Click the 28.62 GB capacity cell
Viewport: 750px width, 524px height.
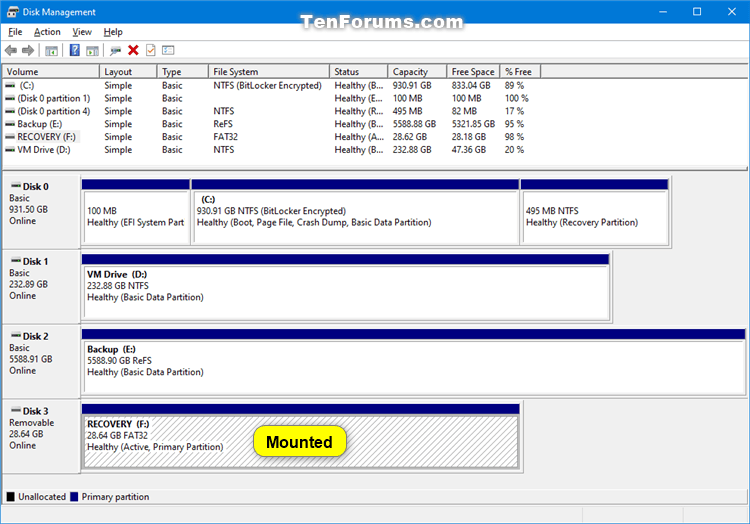pos(409,137)
